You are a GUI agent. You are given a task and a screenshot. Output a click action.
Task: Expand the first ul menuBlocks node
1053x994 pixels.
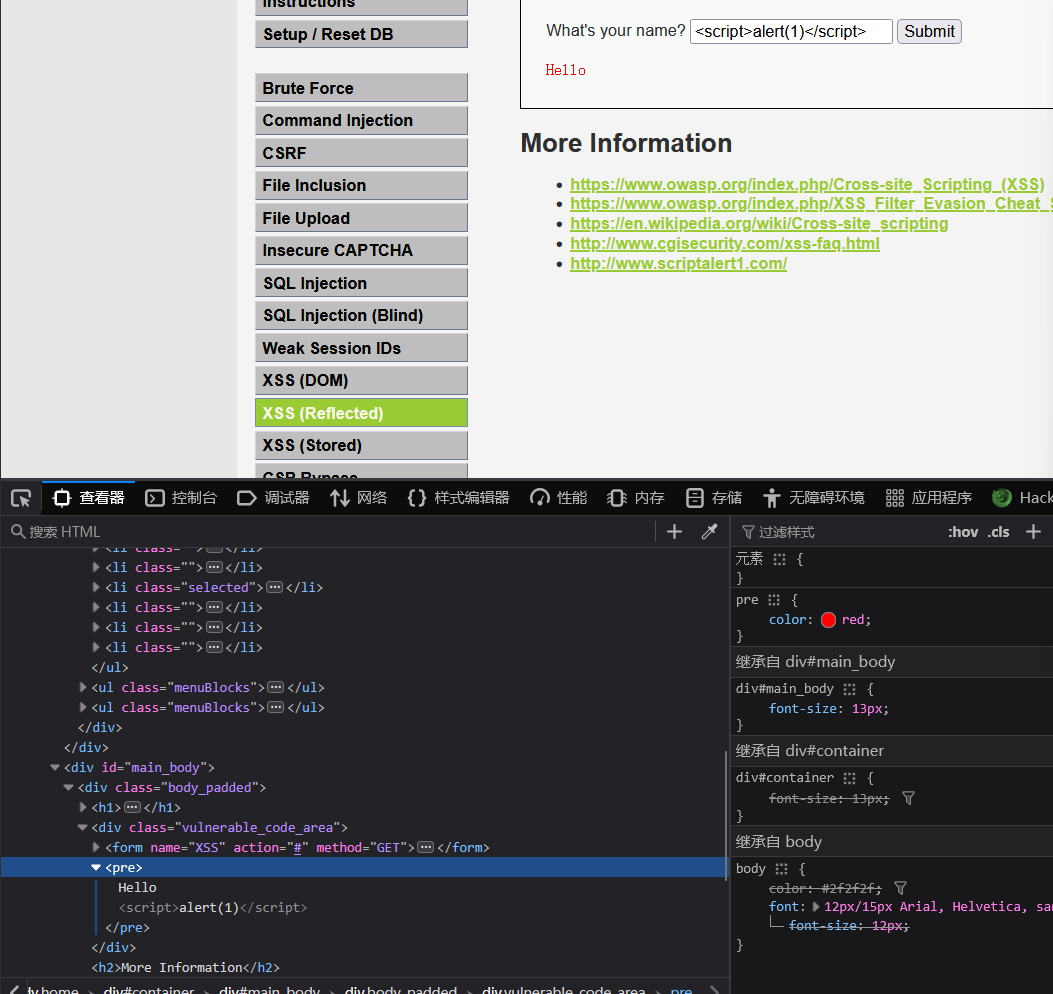tap(83, 687)
